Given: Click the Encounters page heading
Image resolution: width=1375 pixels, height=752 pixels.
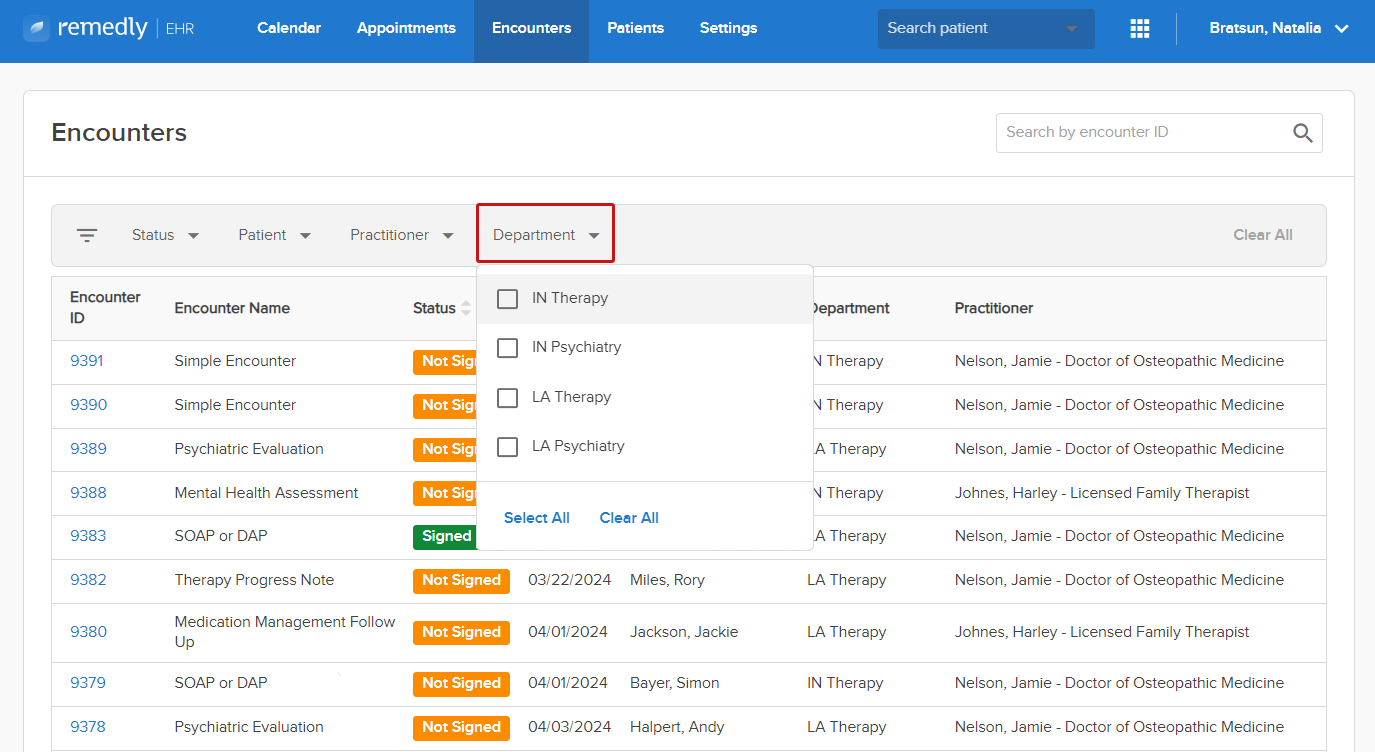Looking at the screenshot, I should [x=119, y=133].
